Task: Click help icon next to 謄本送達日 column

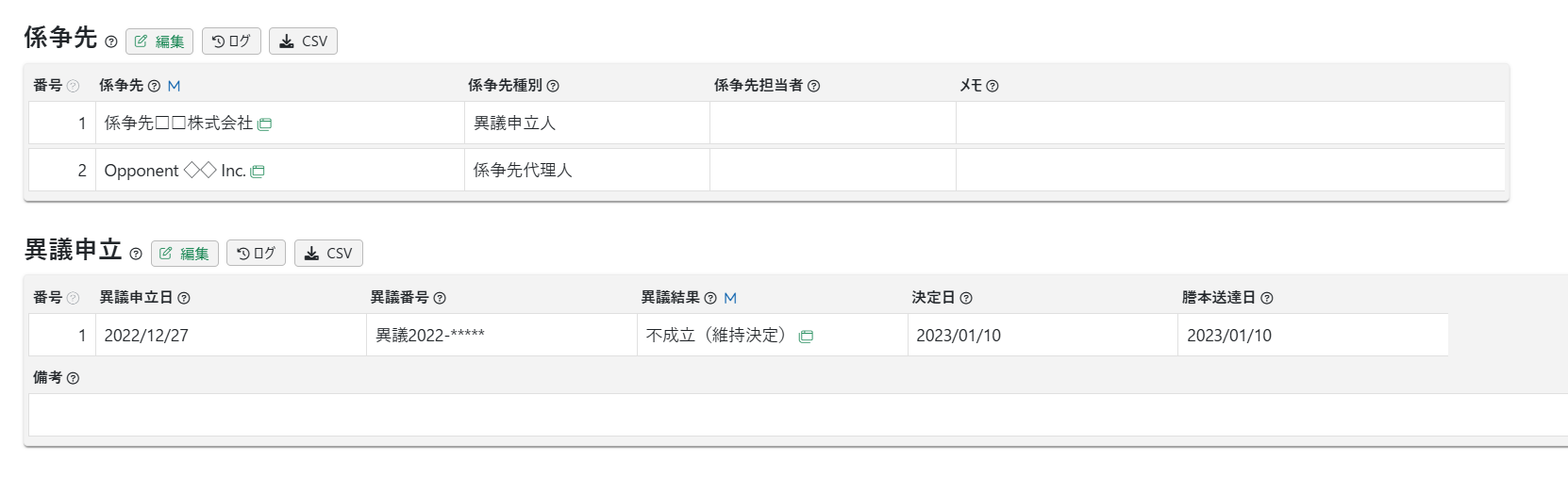Action: [x=1267, y=298]
